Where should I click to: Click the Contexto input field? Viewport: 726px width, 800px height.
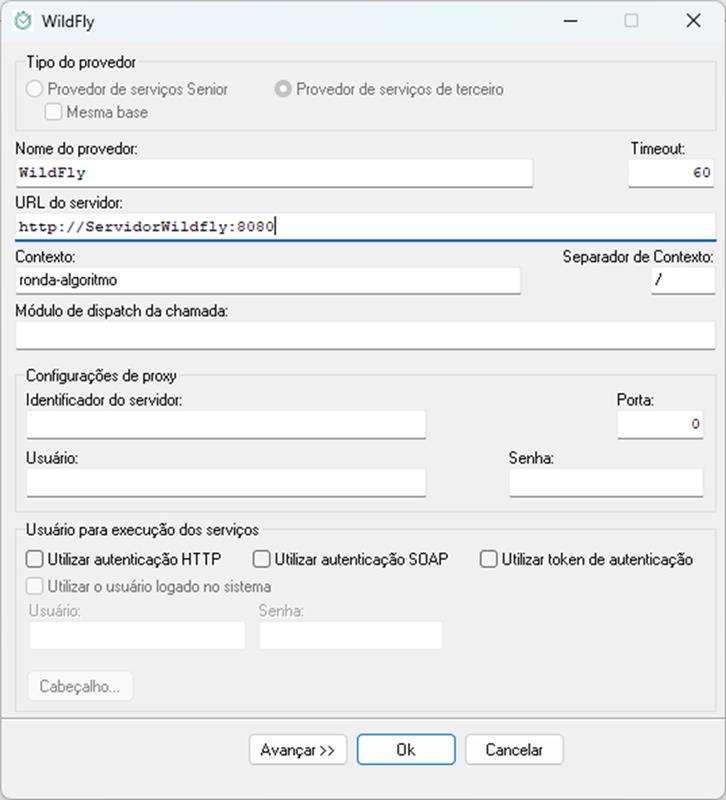268,280
